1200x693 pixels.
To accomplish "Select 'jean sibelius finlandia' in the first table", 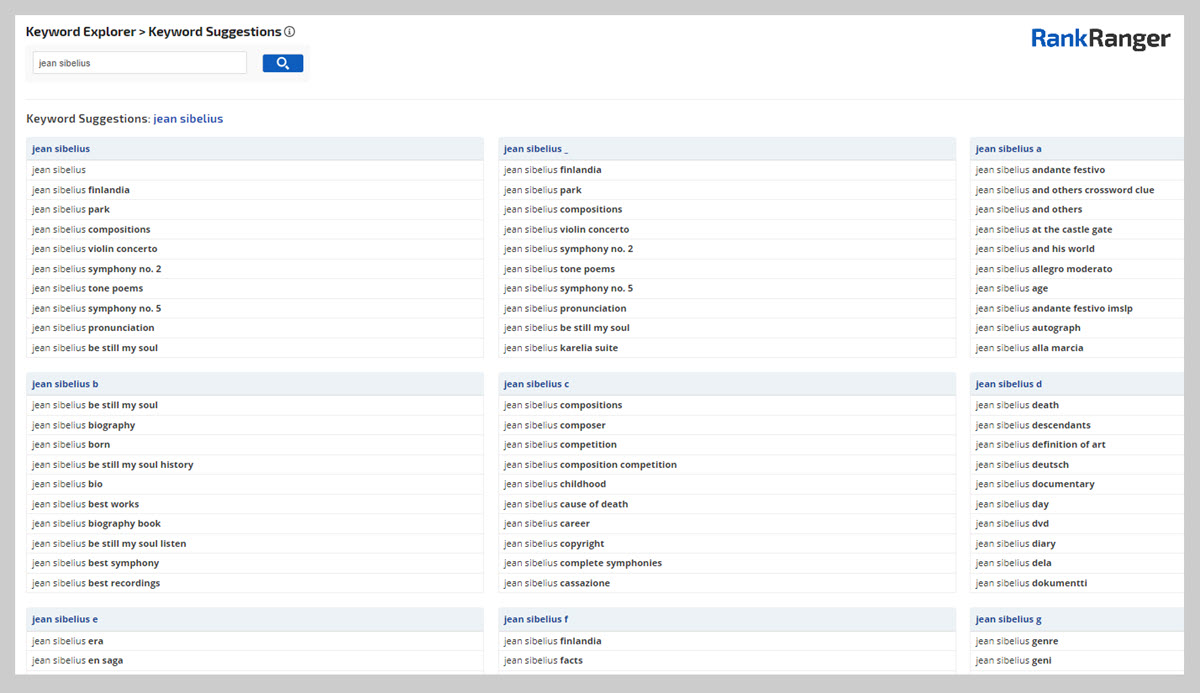I will click(x=81, y=190).
